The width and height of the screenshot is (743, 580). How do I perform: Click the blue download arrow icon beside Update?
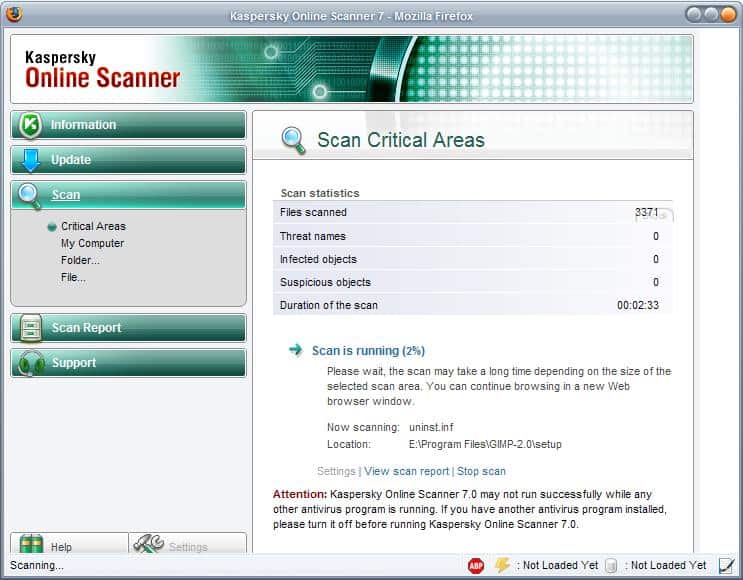tap(31, 160)
